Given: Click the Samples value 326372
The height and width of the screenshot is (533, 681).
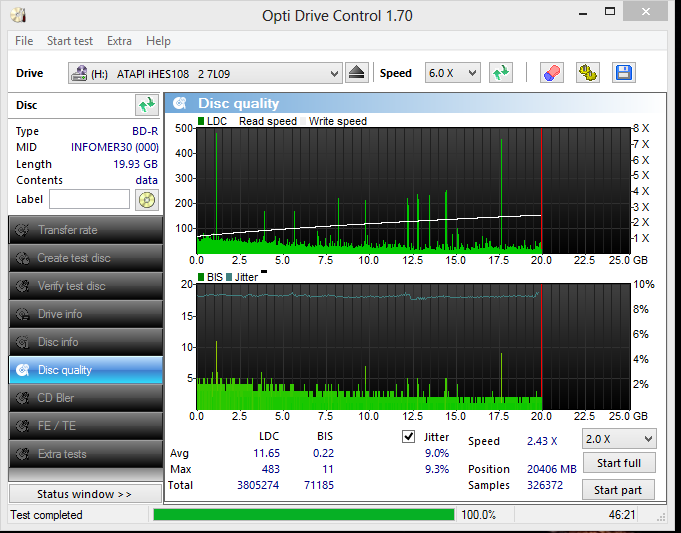Looking at the screenshot, I should (x=545, y=485).
